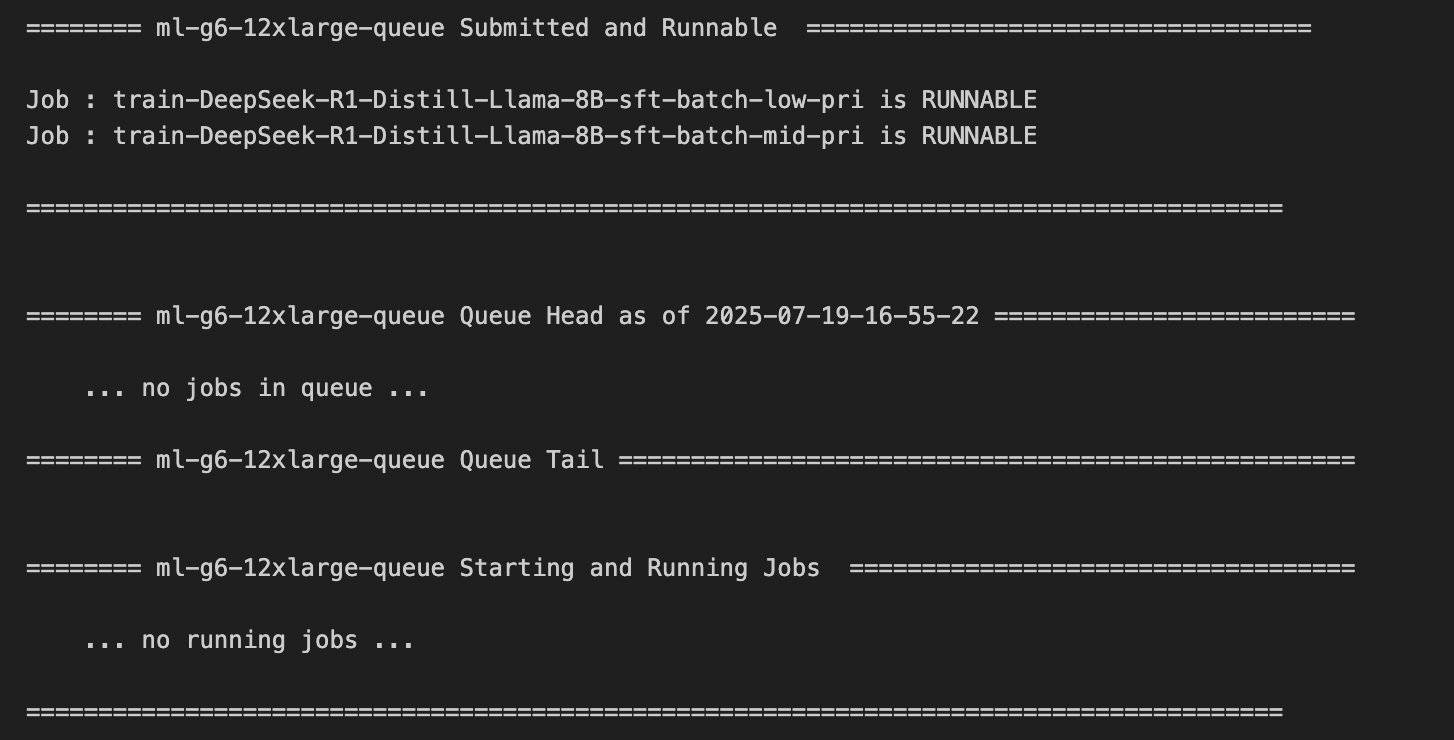Click the separator line below the runnable jobs
Viewport: 1454px width, 740px height.
point(654,208)
